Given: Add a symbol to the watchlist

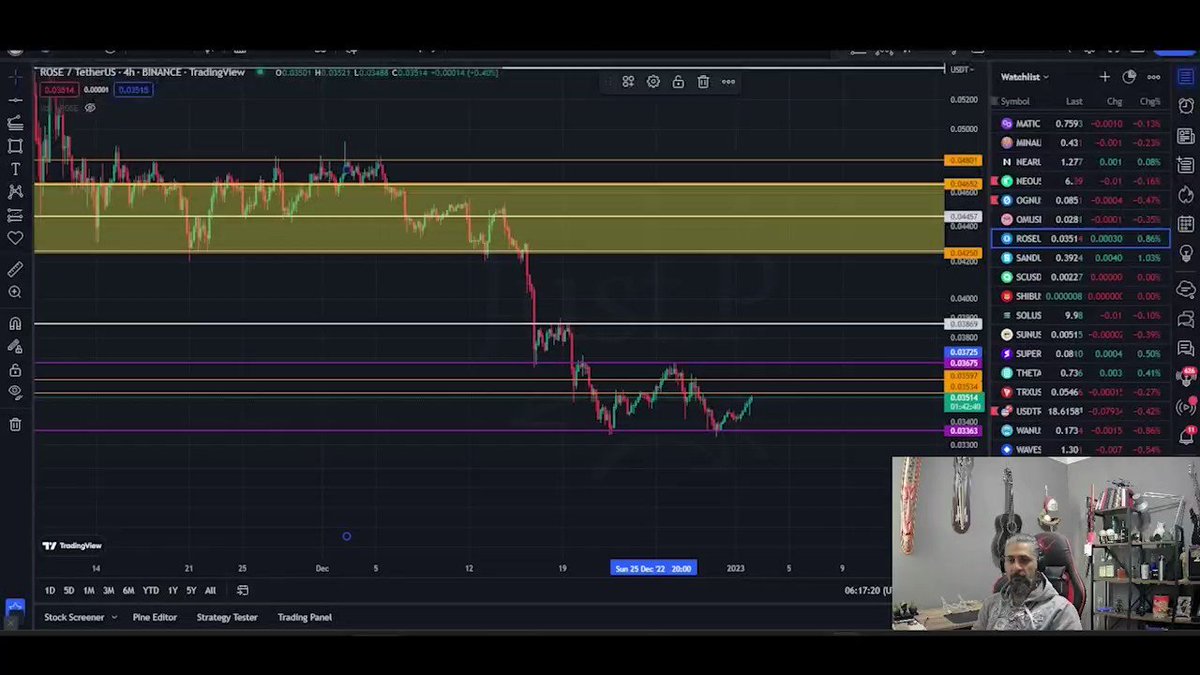Looking at the screenshot, I should (1104, 77).
